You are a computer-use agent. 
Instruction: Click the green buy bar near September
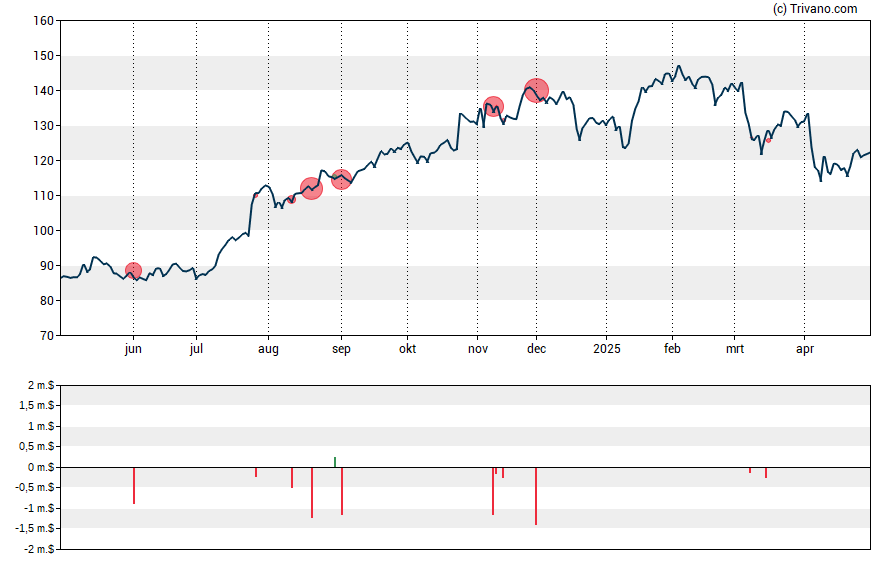(x=335, y=462)
